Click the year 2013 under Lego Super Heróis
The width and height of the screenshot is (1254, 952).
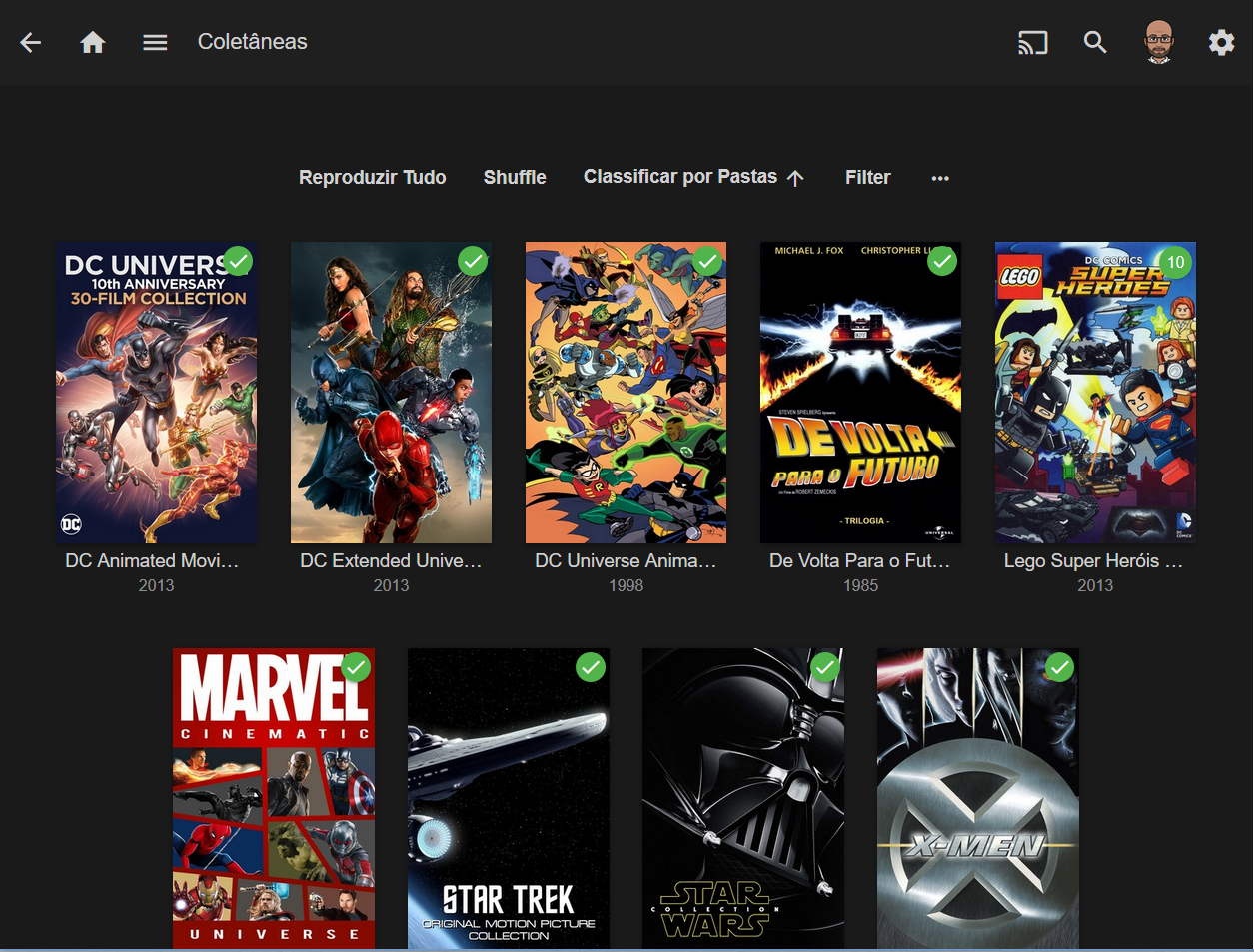(x=1095, y=585)
